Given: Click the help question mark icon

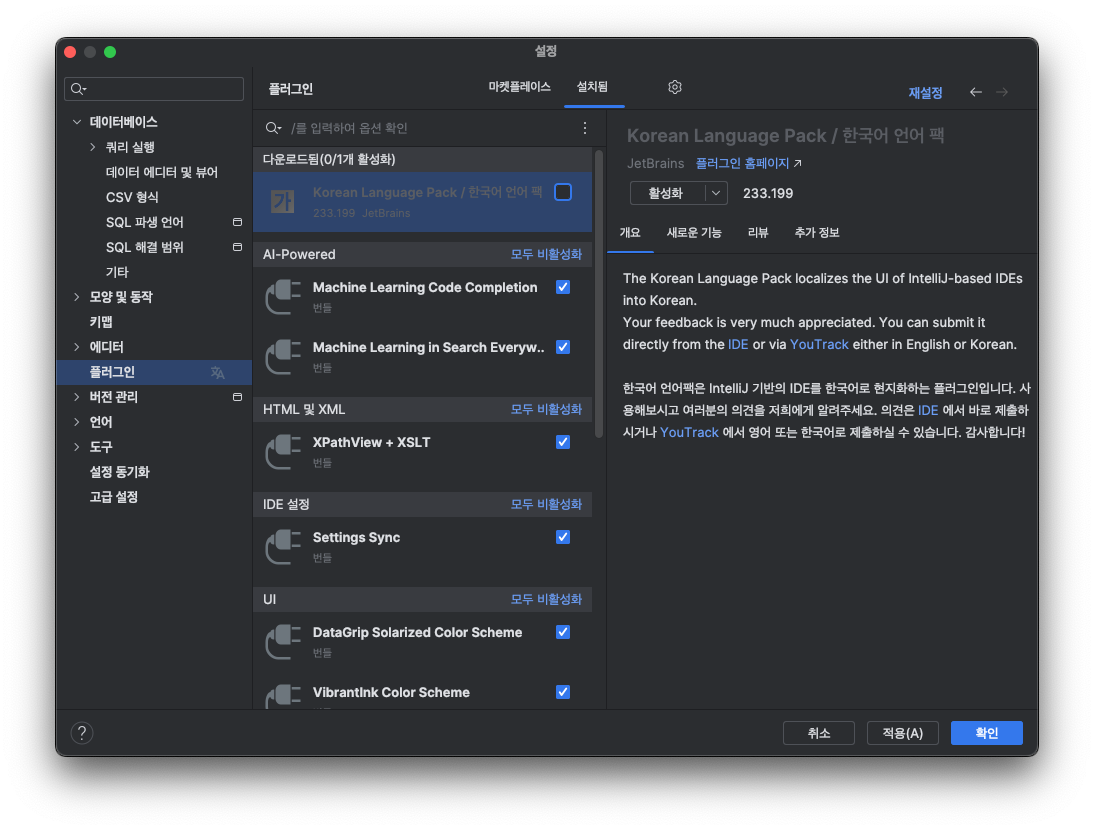Looking at the screenshot, I should click(x=82, y=733).
